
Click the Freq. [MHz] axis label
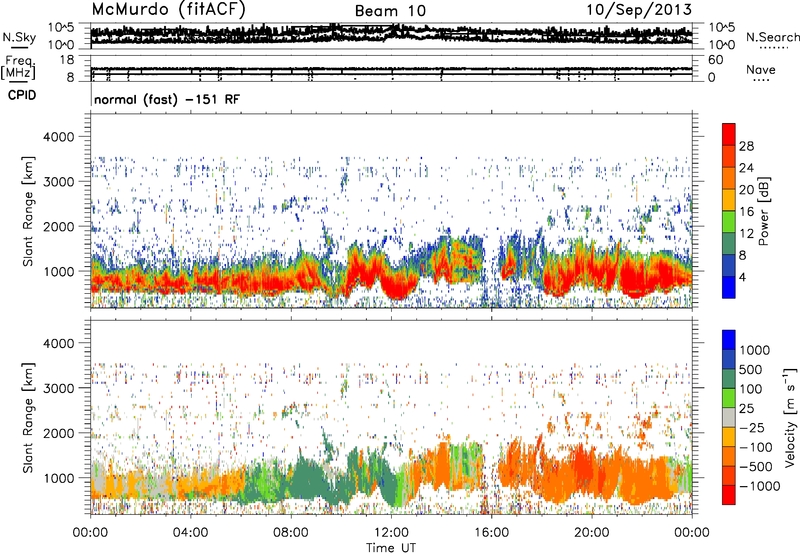coord(18,67)
